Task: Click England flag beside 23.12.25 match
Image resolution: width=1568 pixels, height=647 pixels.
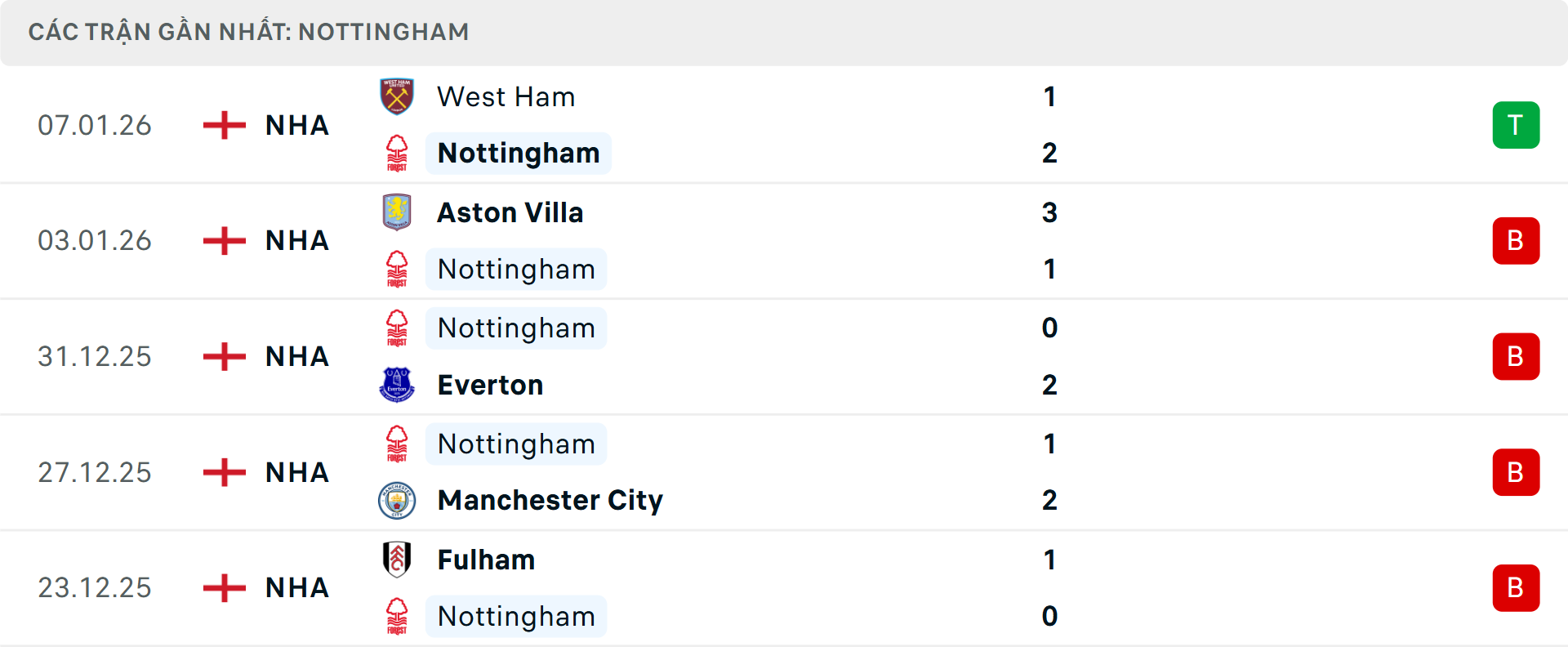Action: (225, 587)
